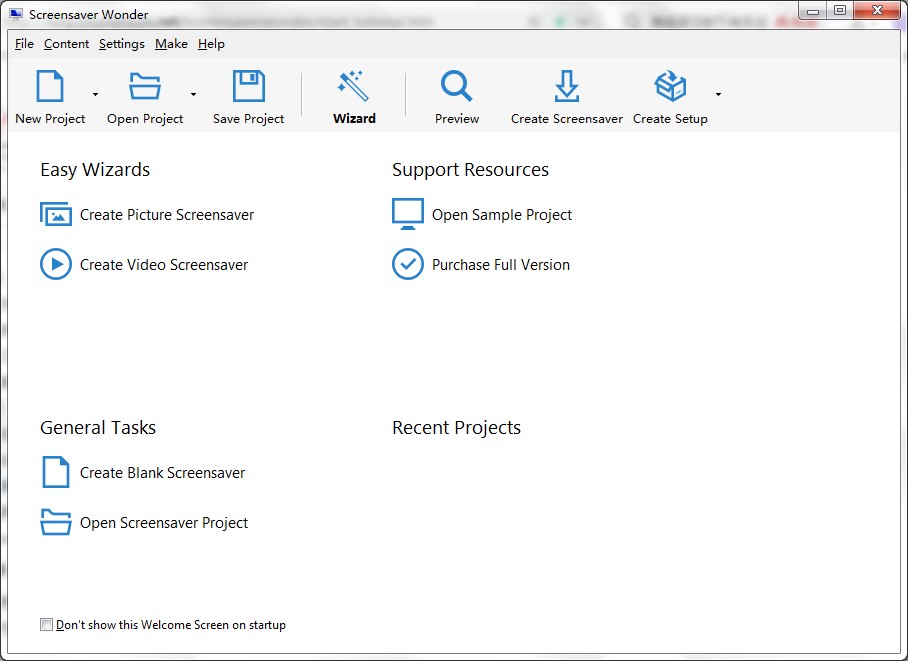Follow the Purchase Full Version link
Image resolution: width=908 pixels, height=661 pixels.
click(501, 265)
